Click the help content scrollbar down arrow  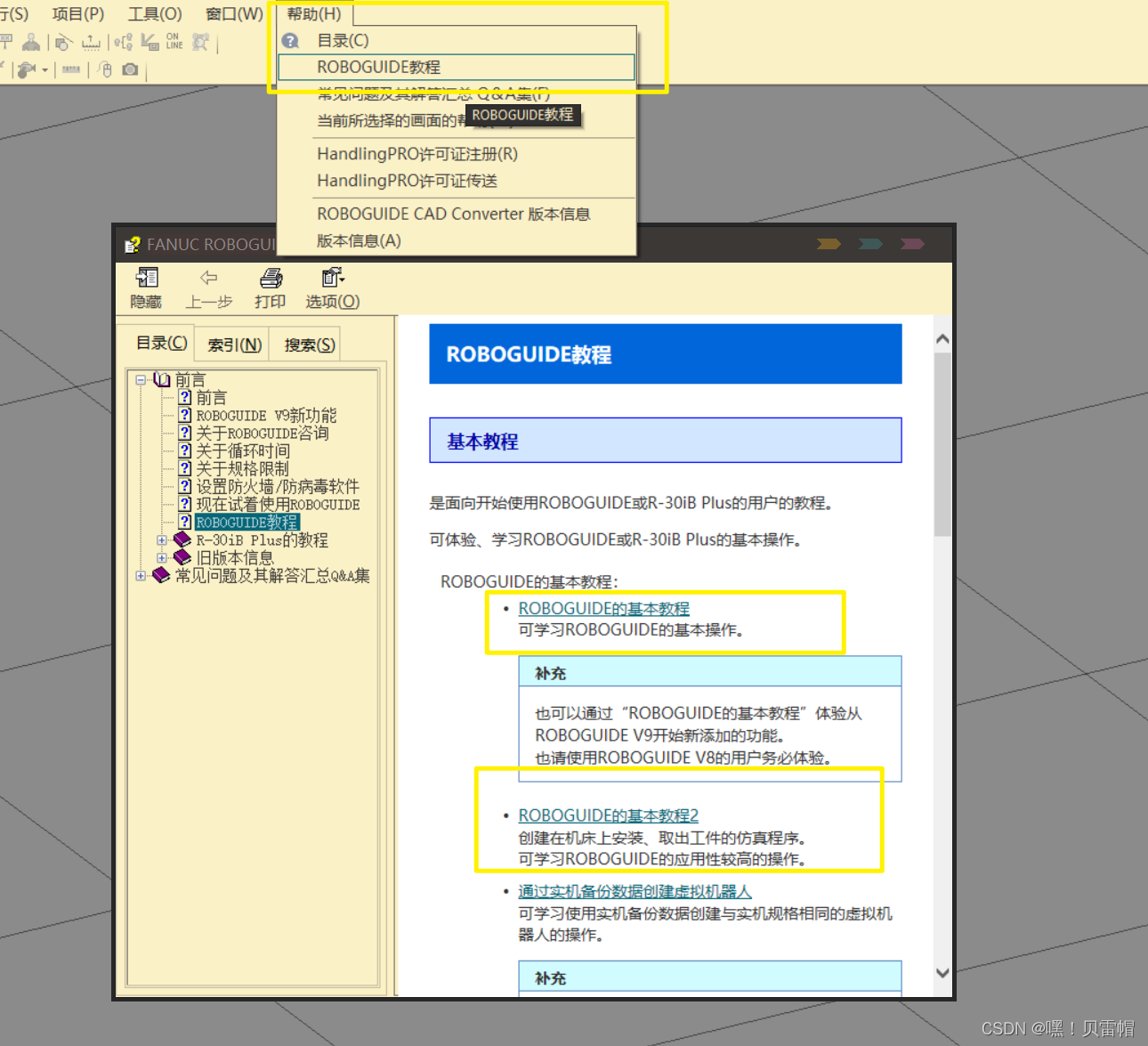(942, 973)
